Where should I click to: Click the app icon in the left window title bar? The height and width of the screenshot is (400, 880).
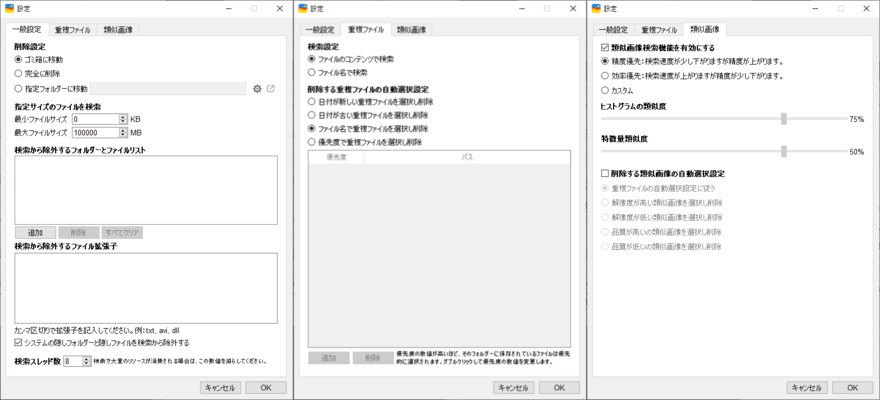10,8
